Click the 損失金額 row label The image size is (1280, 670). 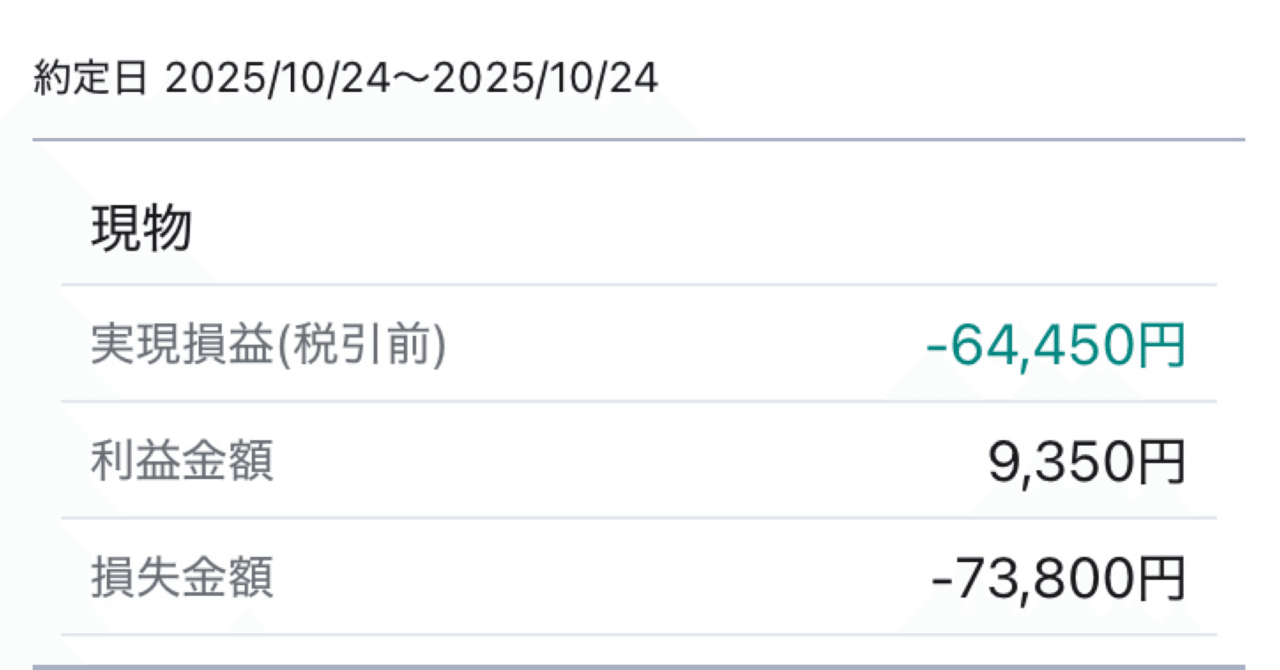pyautogui.click(x=180, y=577)
